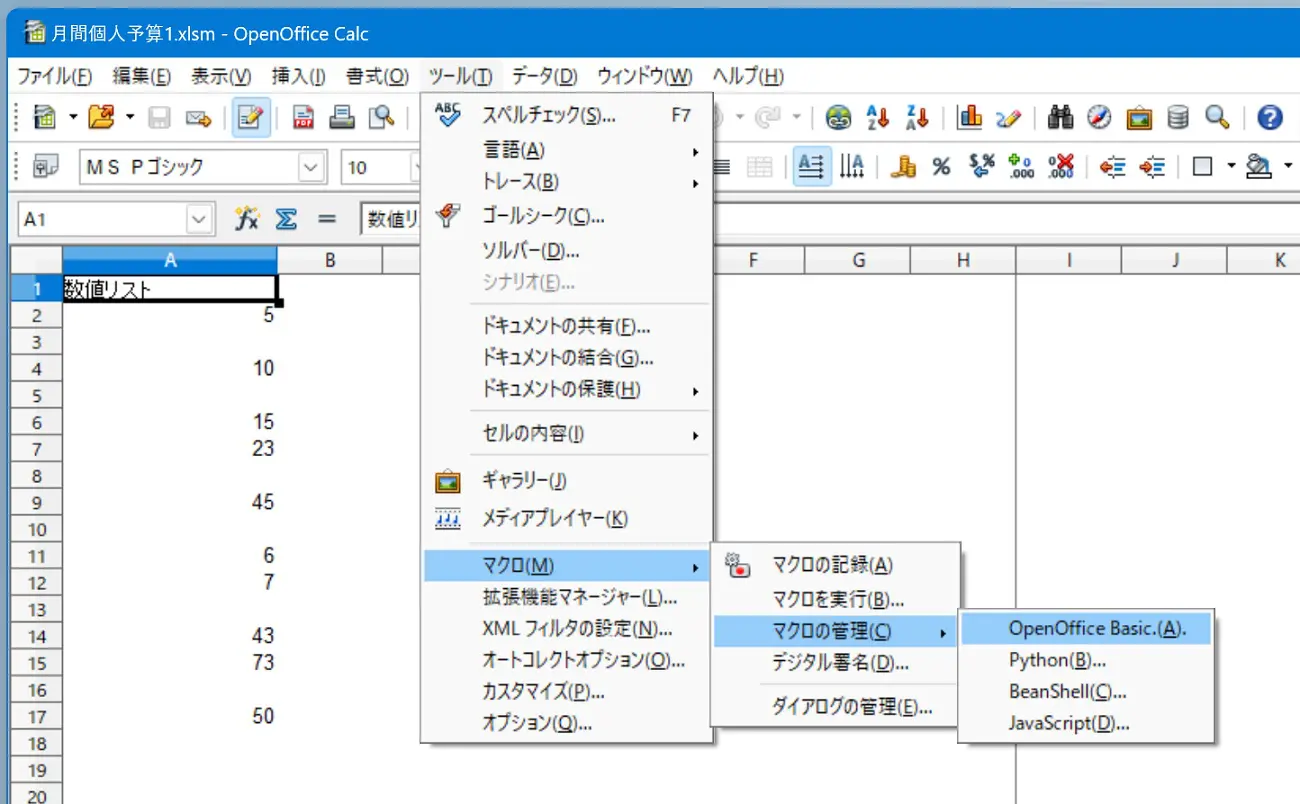This screenshot has height=804, width=1300.
Task: Open データ(D) menu in menu bar
Action: (545, 76)
